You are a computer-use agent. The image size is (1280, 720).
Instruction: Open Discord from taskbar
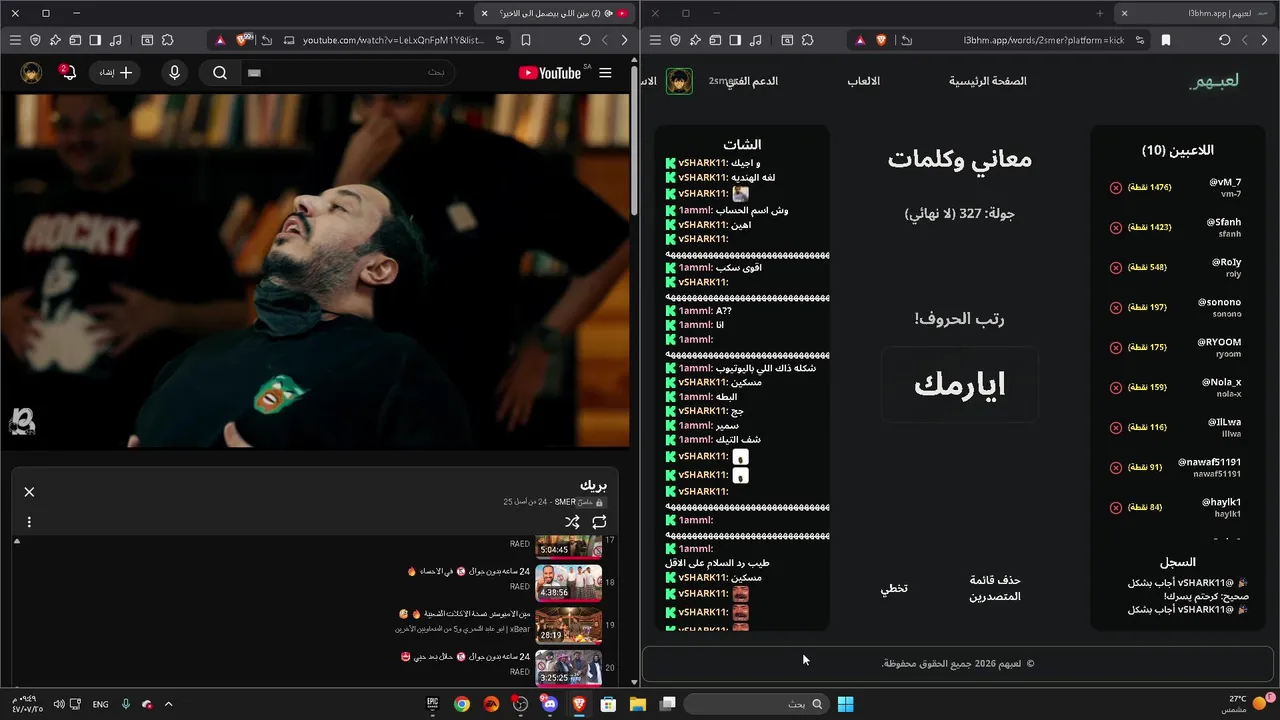coord(549,704)
